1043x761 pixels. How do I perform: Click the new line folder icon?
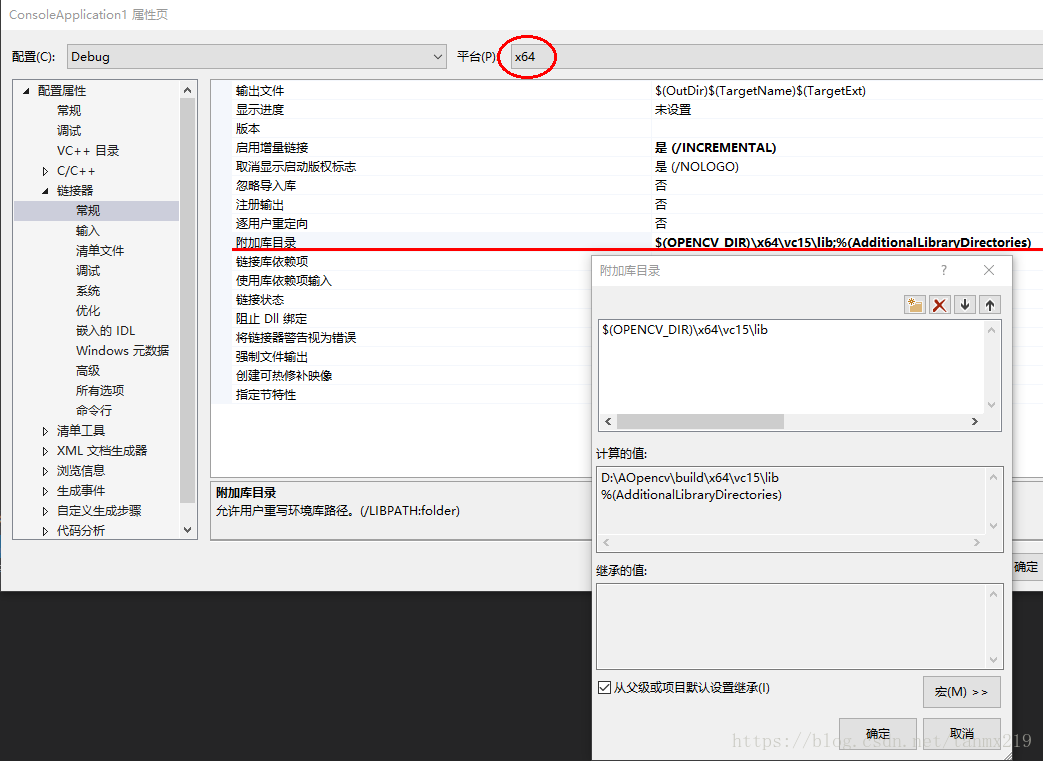[x=915, y=305]
